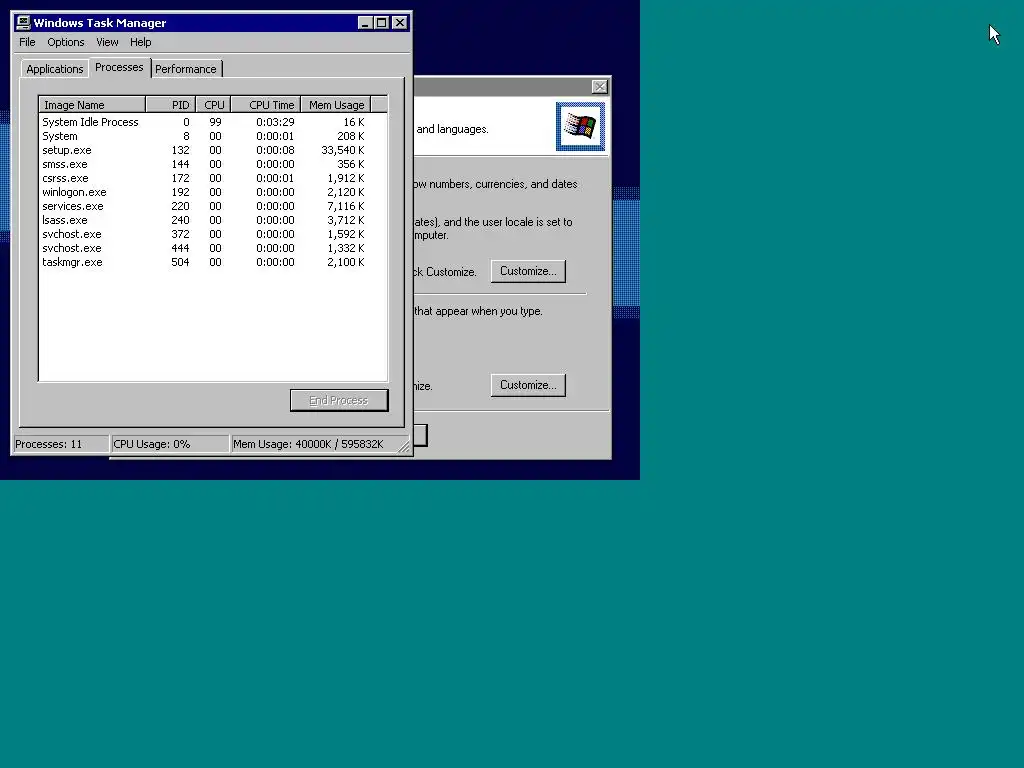
Task: Click the 0:03:29 CPU time value
Action: pyautogui.click(x=275, y=122)
